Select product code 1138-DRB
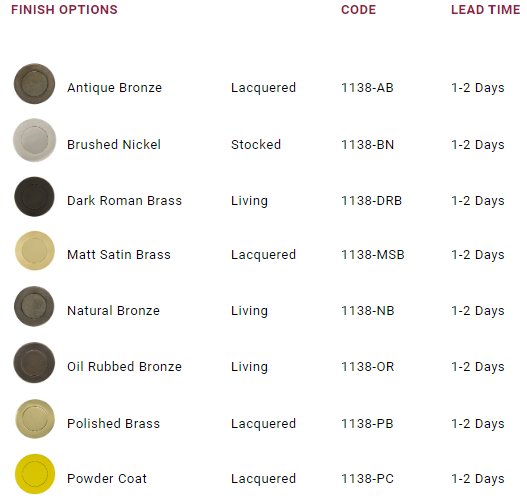 pyautogui.click(x=371, y=201)
